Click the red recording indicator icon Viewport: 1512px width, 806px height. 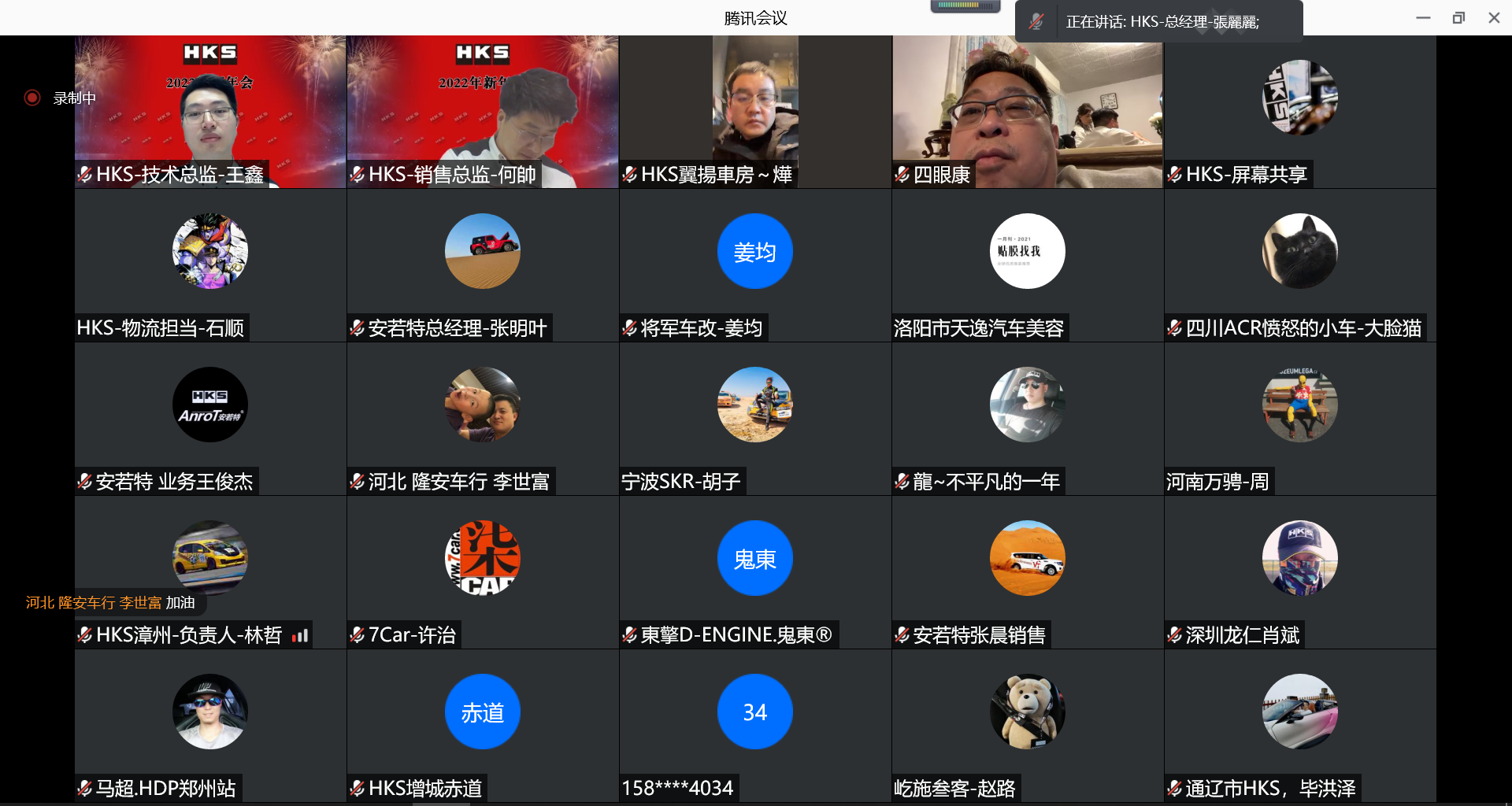(x=32, y=98)
